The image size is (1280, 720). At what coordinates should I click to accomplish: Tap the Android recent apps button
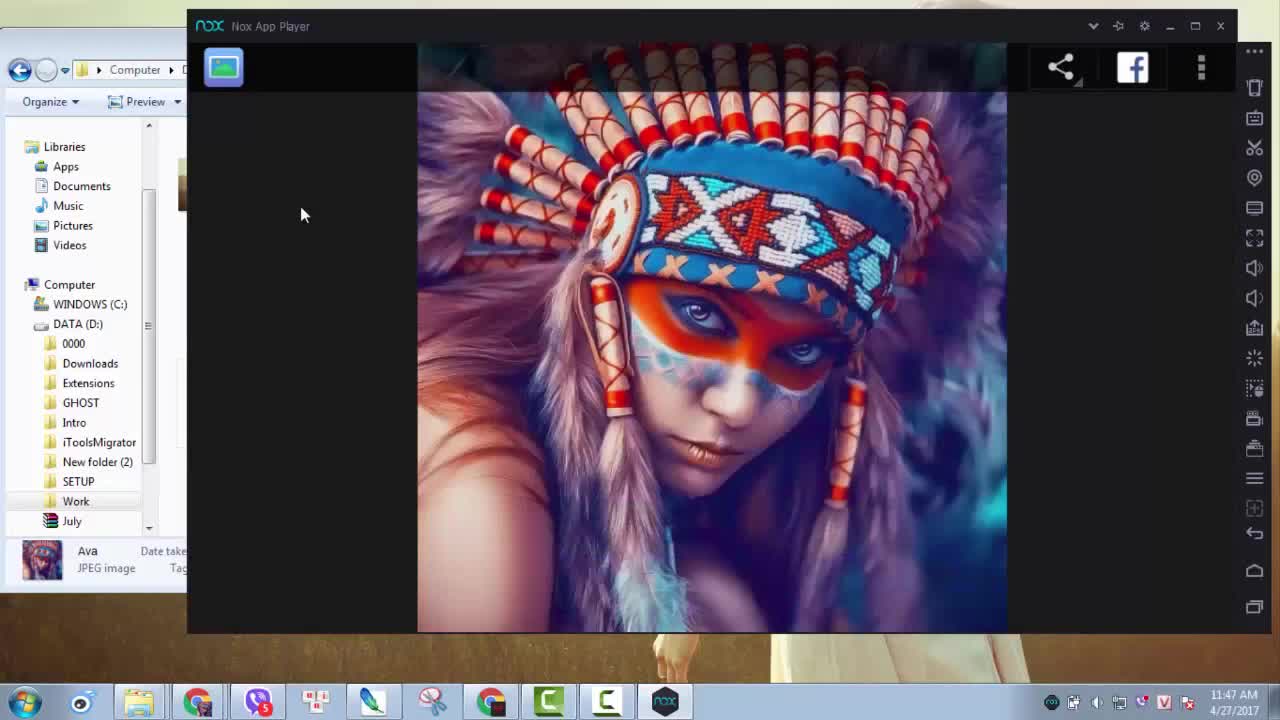click(x=1254, y=607)
